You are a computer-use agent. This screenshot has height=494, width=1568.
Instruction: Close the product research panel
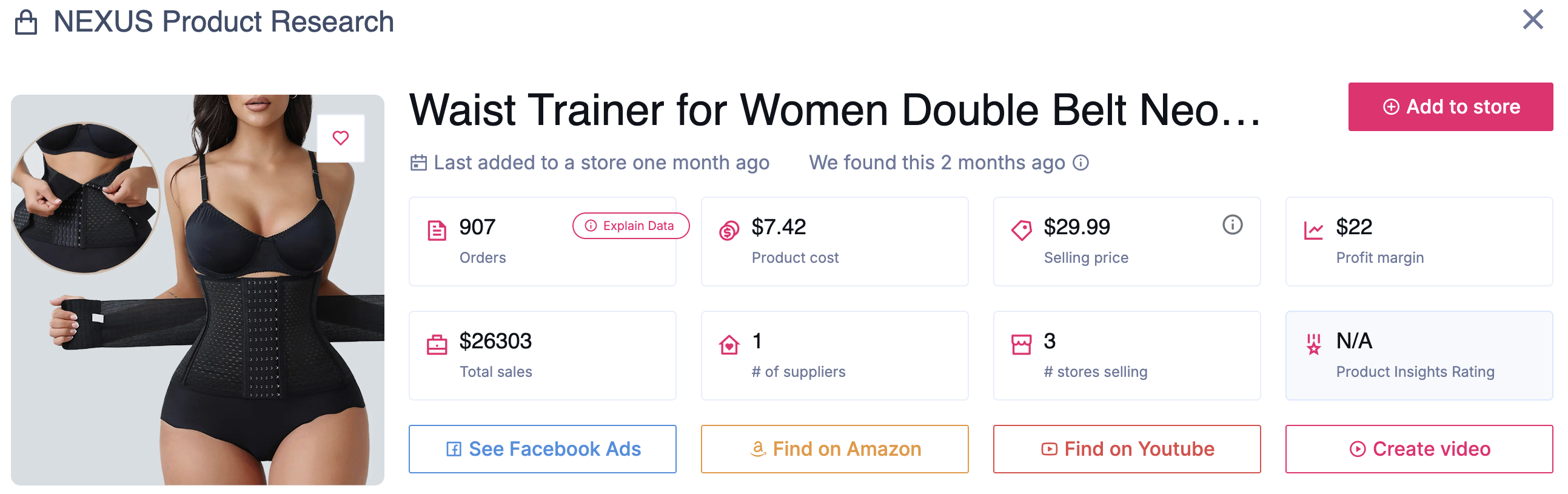click(x=1532, y=19)
